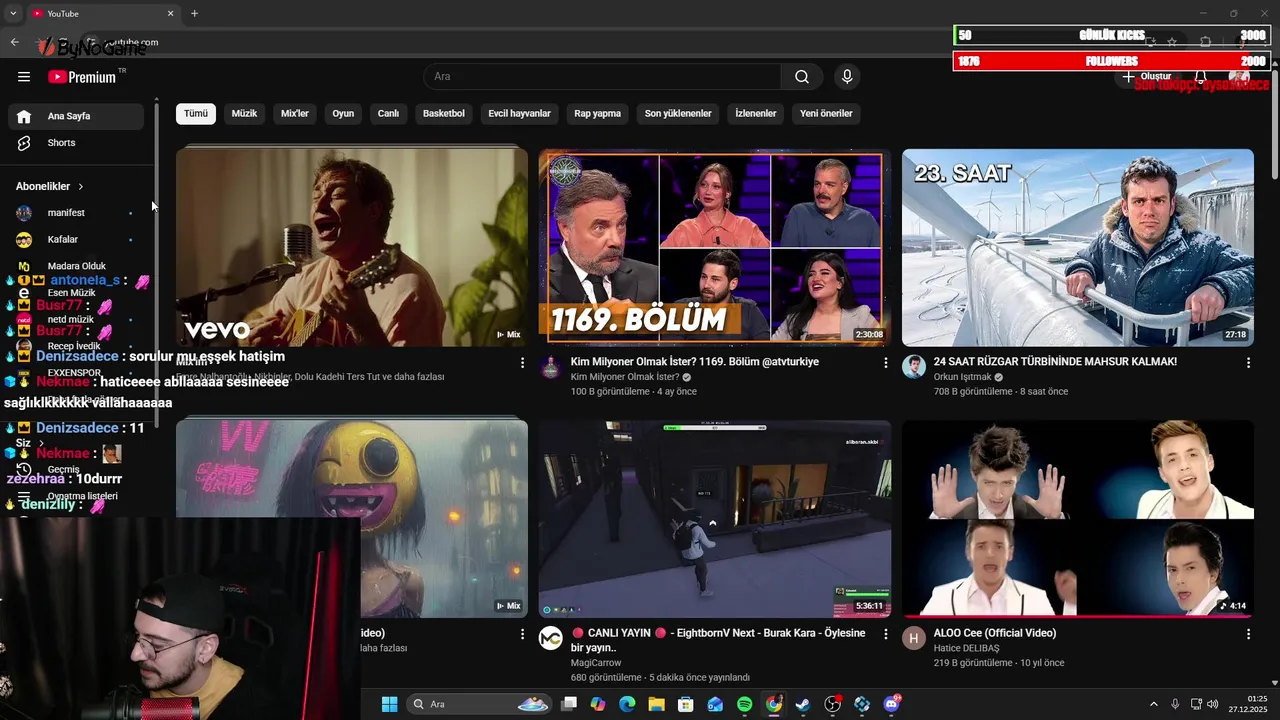Open three-dot menu for EightbornV live stream
This screenshot has width=1280, height=720.
point(885,634)
